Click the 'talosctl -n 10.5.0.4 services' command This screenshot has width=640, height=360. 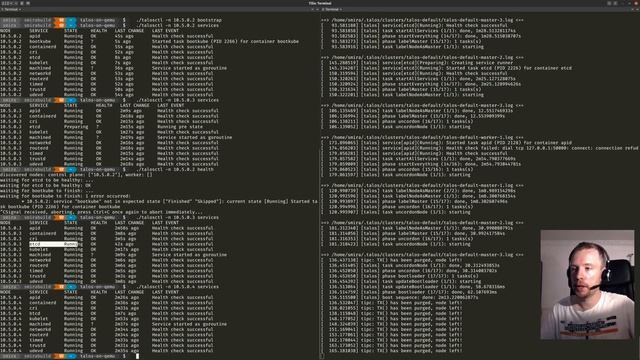click(x=177, y=287)
